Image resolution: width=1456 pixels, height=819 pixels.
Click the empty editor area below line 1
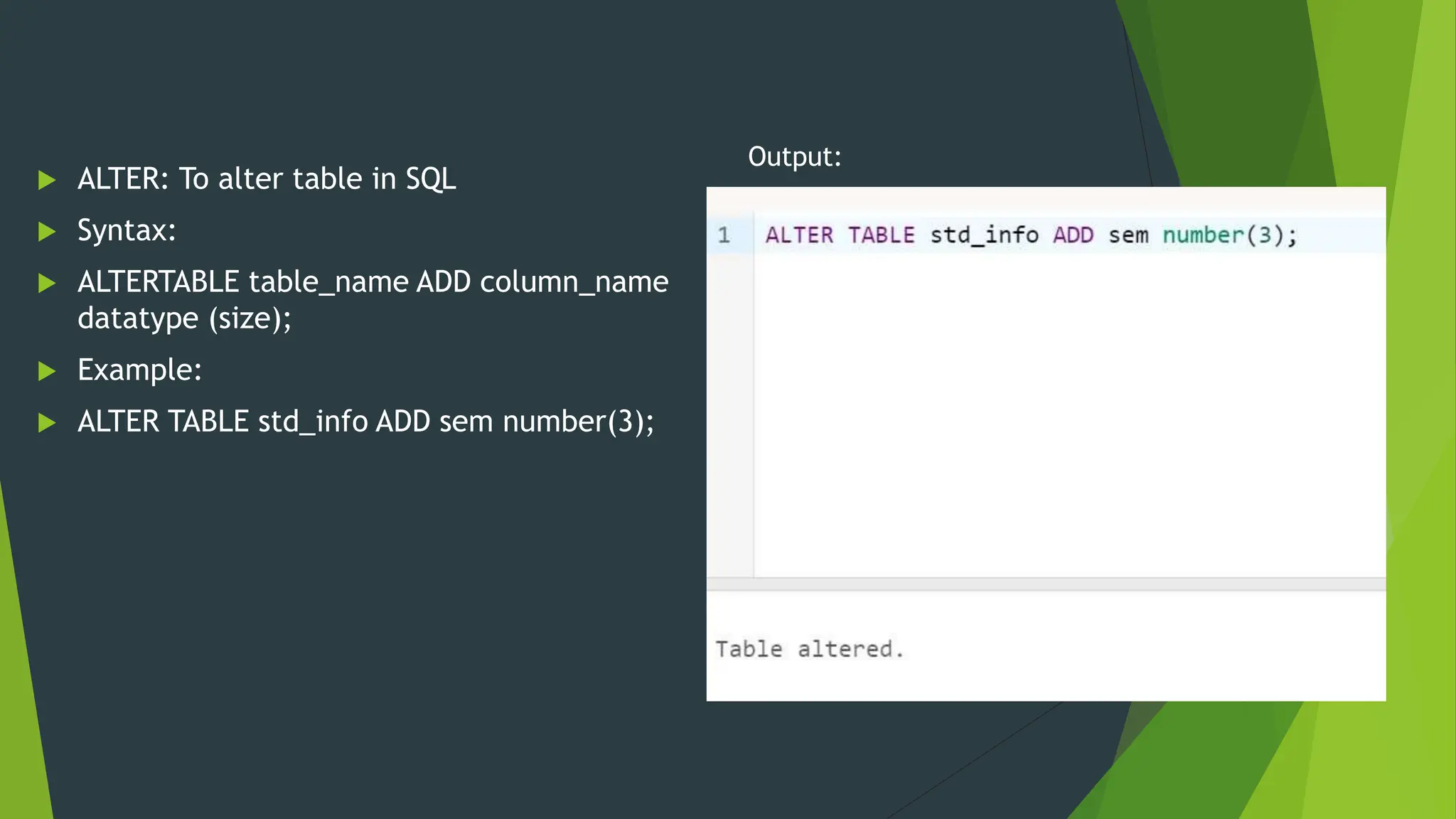(1066, 412)
